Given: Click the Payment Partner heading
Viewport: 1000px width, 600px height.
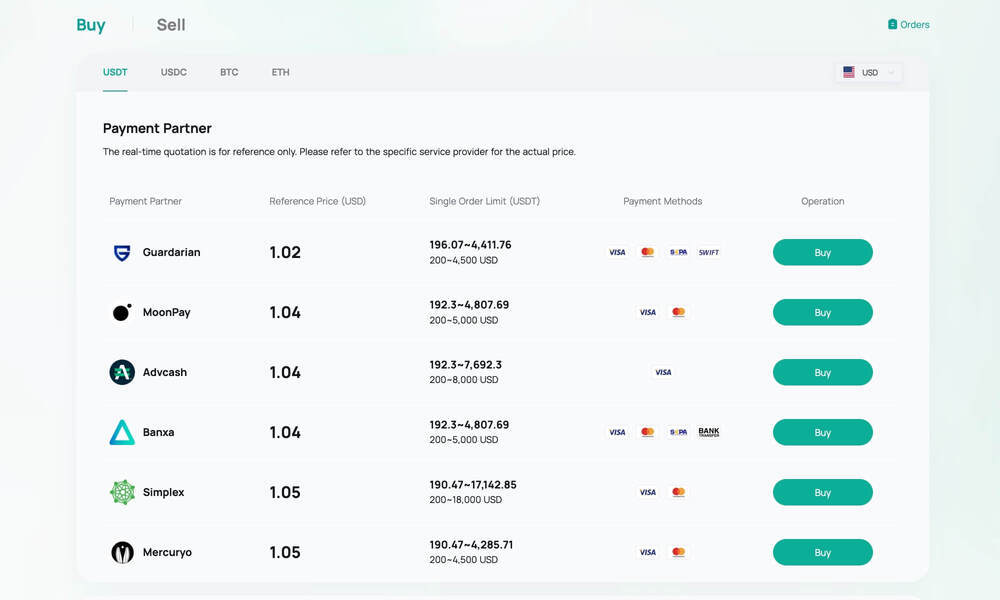Looking at the screenshot, I should click(x=157, y=128).
